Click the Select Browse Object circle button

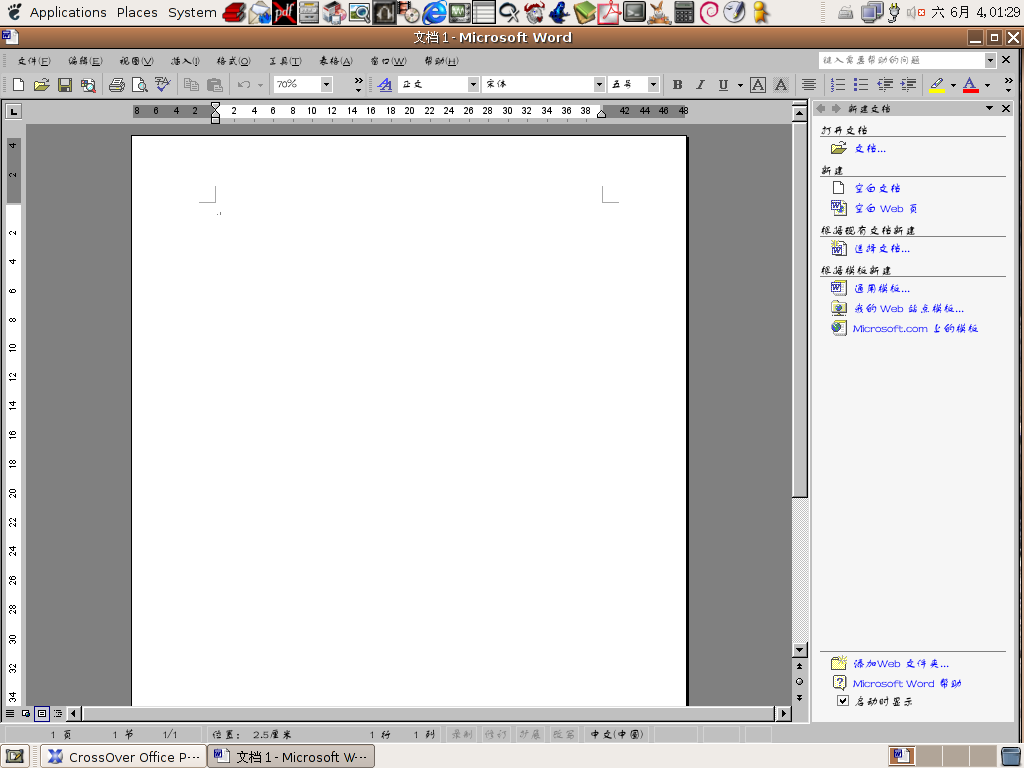pyautogui.click(x=799, y=682)
